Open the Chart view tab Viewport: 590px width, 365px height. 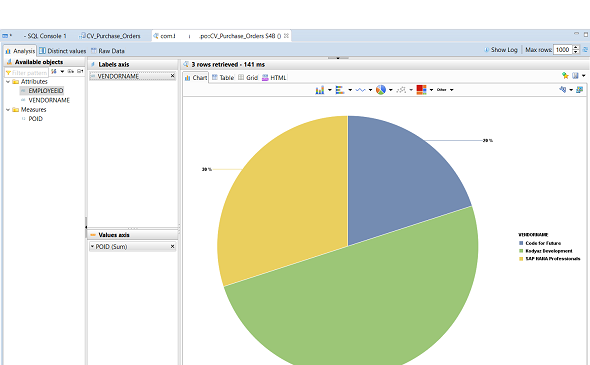click(x=196, y=78)
